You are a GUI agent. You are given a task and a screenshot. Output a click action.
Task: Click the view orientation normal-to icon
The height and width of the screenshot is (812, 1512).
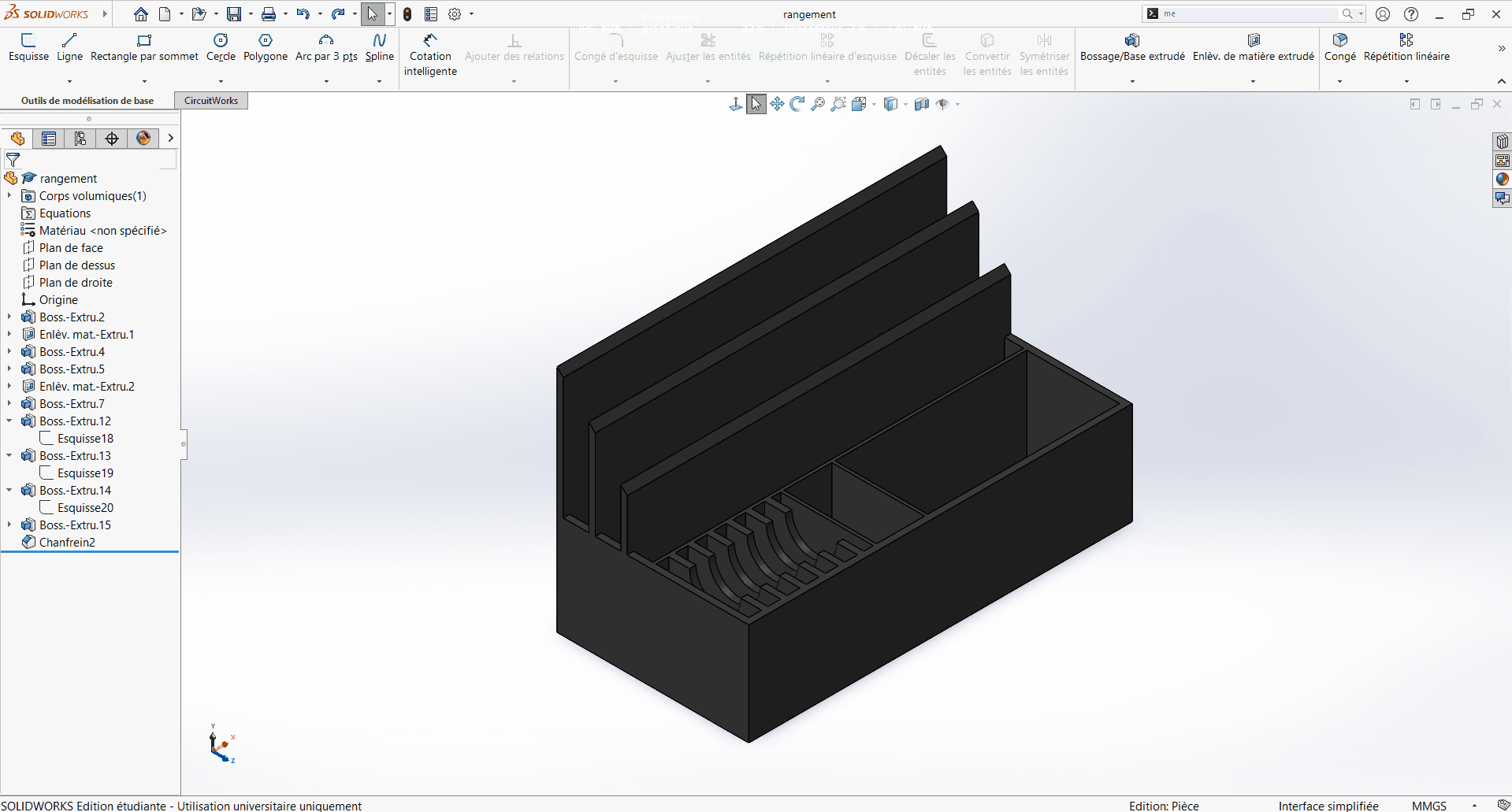click(x=735, y=104)
